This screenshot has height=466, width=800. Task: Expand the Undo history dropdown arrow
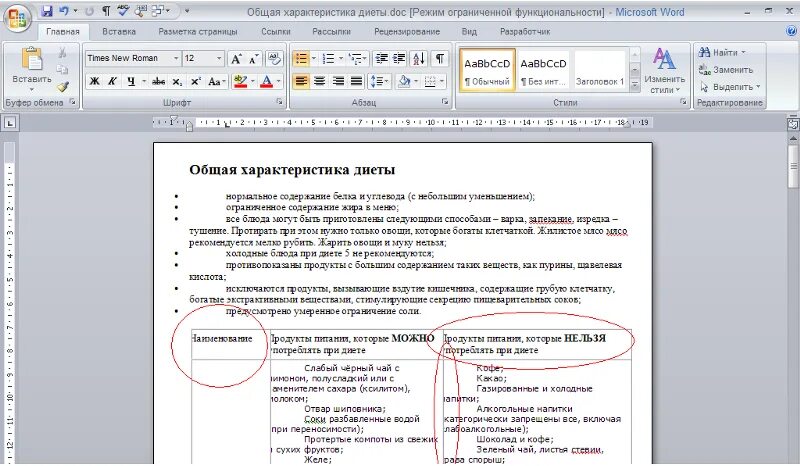(x=76, y=11)
